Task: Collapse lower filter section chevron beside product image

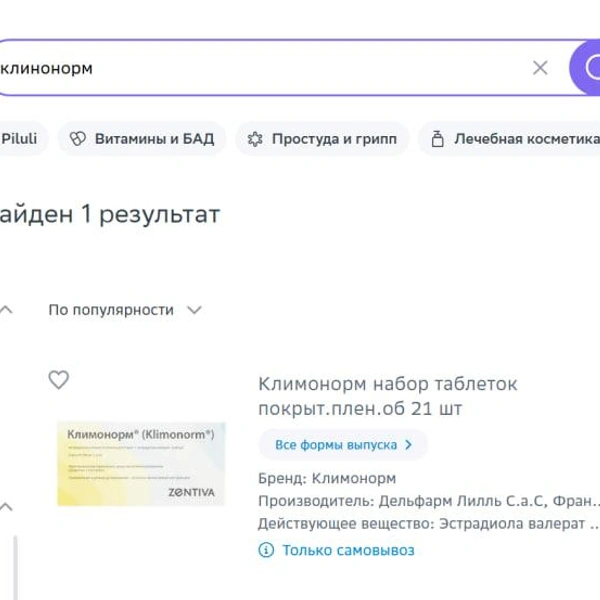Action: click(6, 507)
